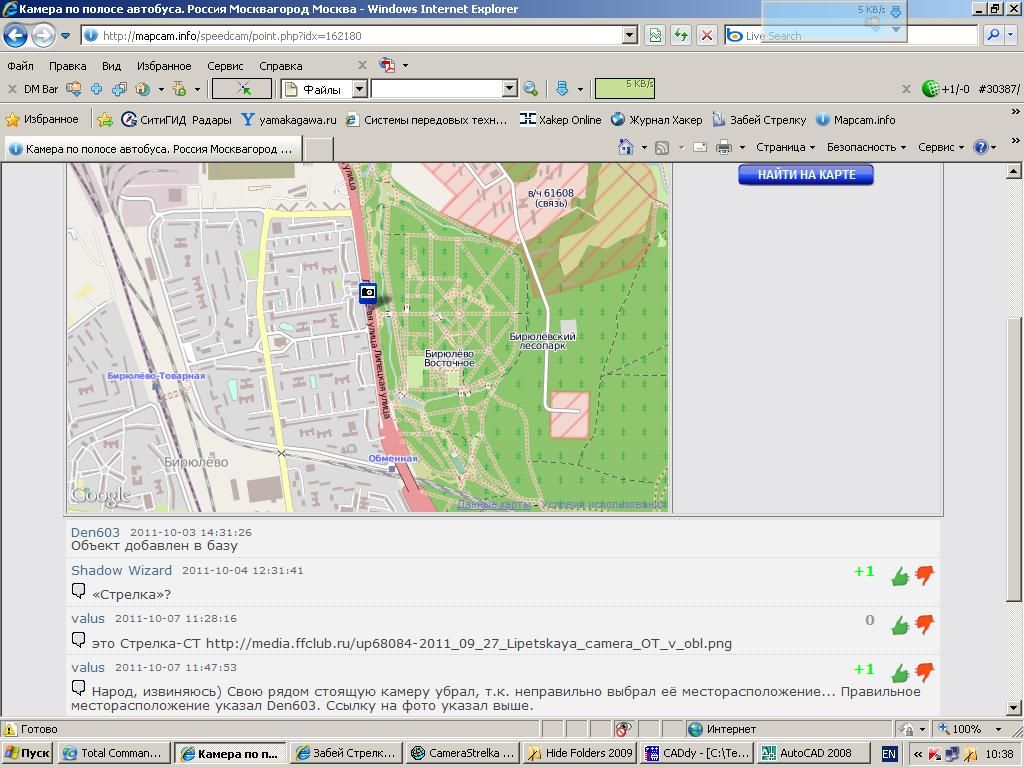Switch to CameraStrelka taskbar button

point(463,753)
